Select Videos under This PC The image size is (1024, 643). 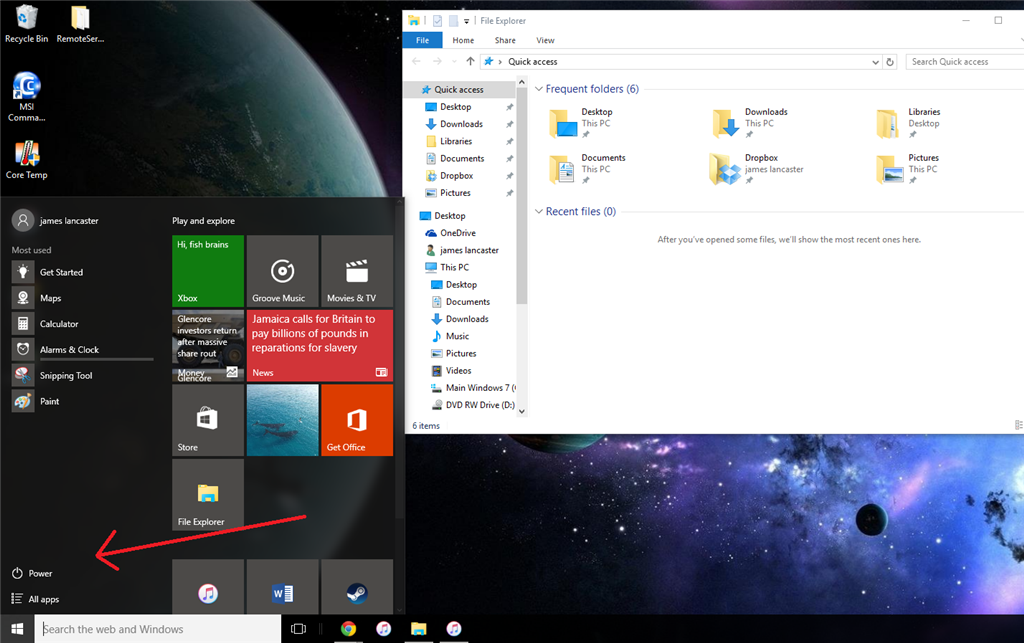pyautogui.click(x=458, y=371)
